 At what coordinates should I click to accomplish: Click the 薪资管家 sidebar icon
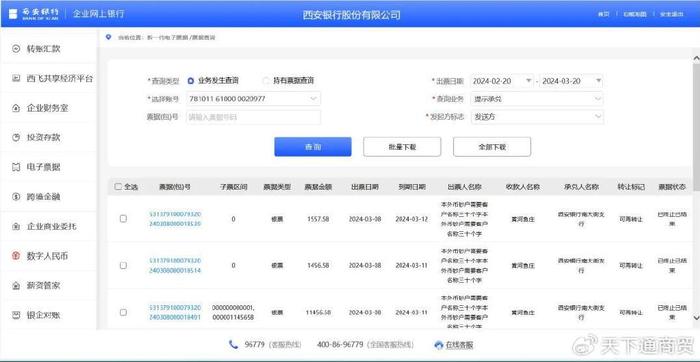(16, 285)
